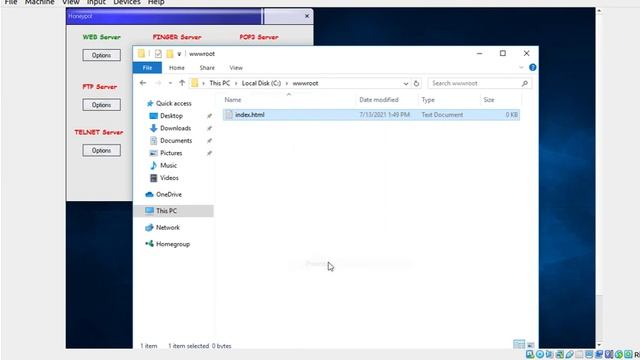Image resolution: width=640 pixels, height=360 pixels.
Task: Expand the address bar history dropdown
Action: tap(406, 83)
